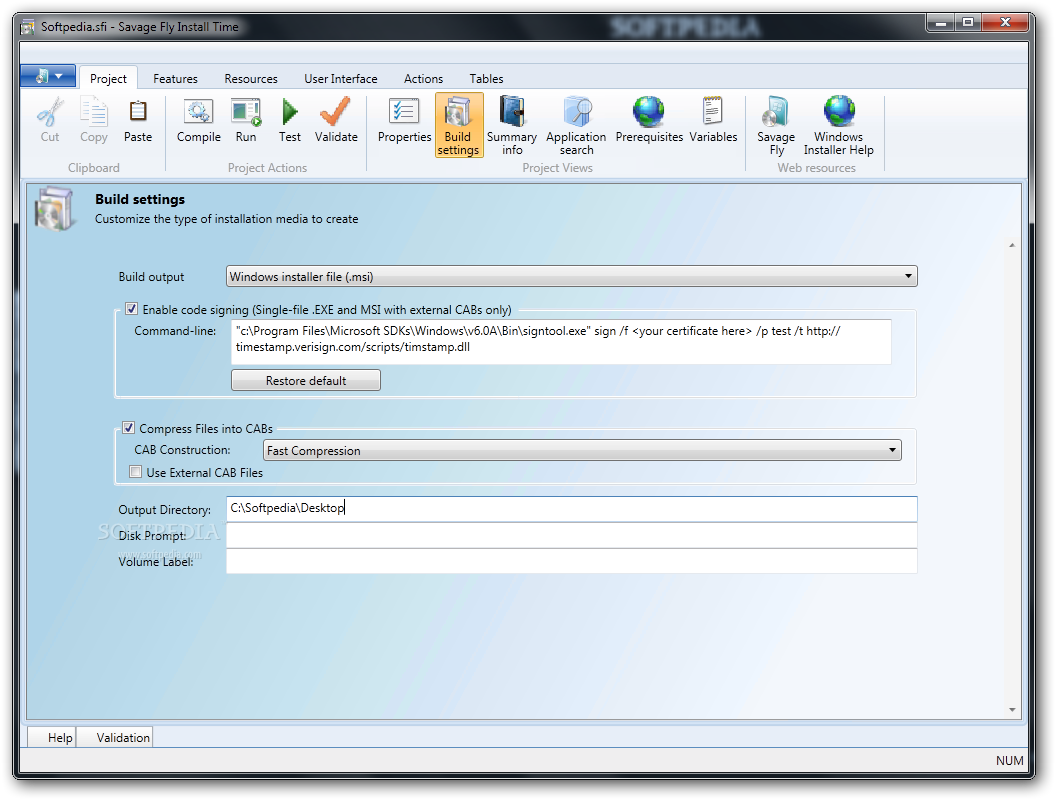This screenshot has width=1056, height=800.
Task: Click the scroll up arrow of the panel
Action: pyautogui.click(x=1012, y=245)
